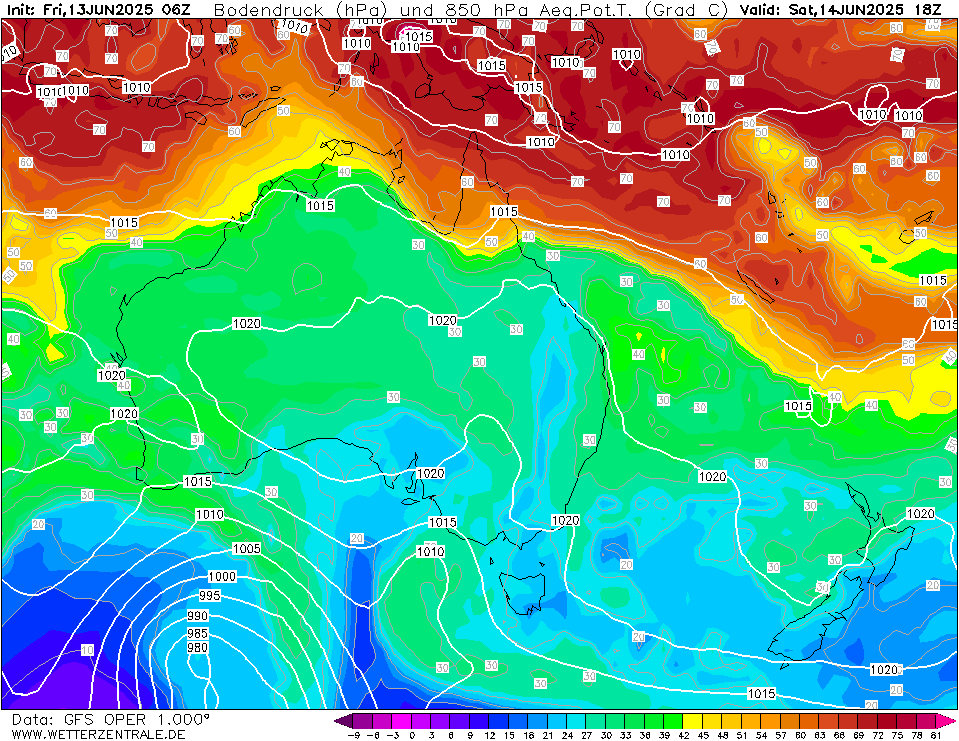Click the 985 isobar label
Viewport: 959px width, 741px height.
pos(198,633)
